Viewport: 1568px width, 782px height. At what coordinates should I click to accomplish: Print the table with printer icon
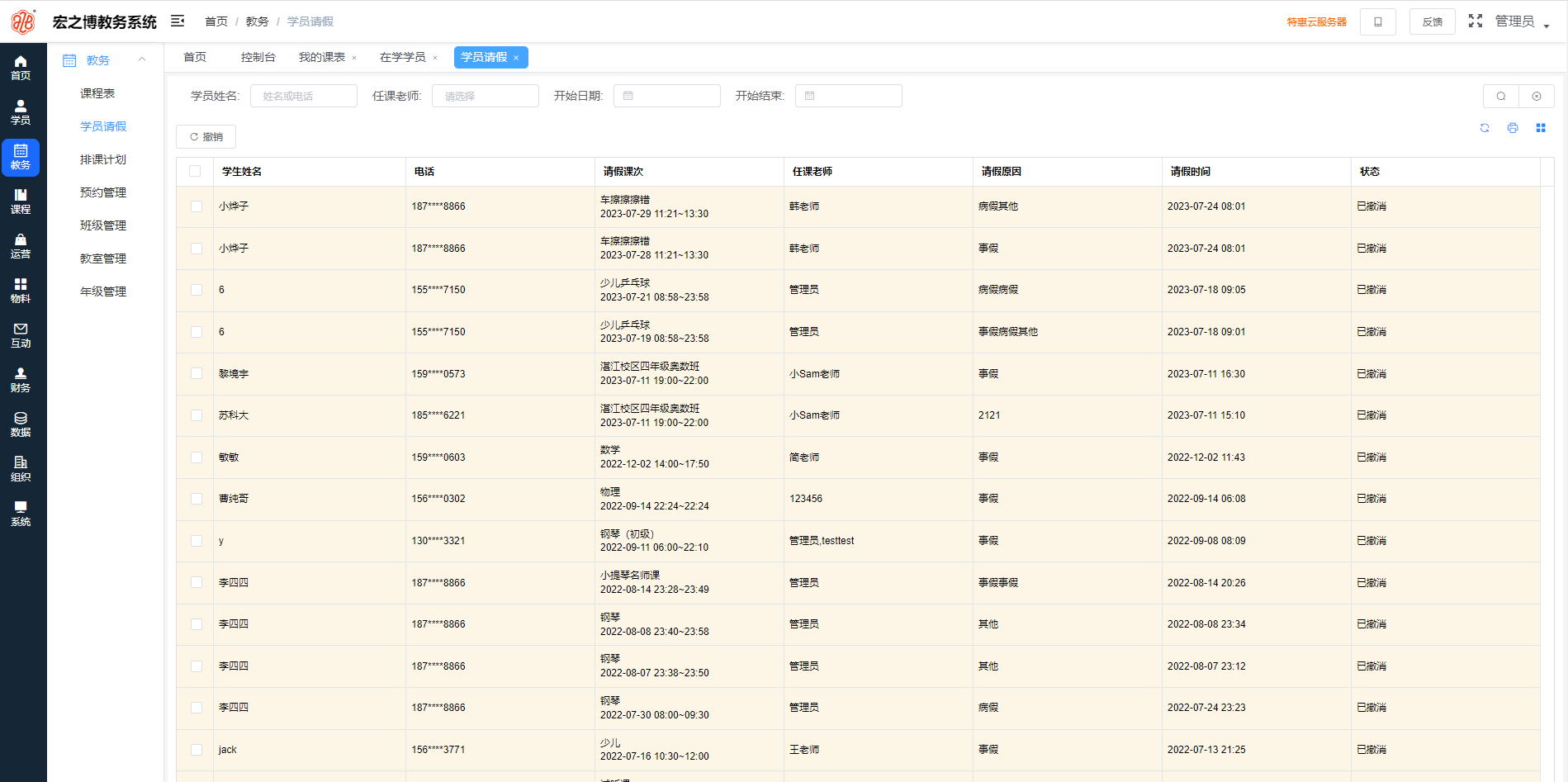point(1513,128)
